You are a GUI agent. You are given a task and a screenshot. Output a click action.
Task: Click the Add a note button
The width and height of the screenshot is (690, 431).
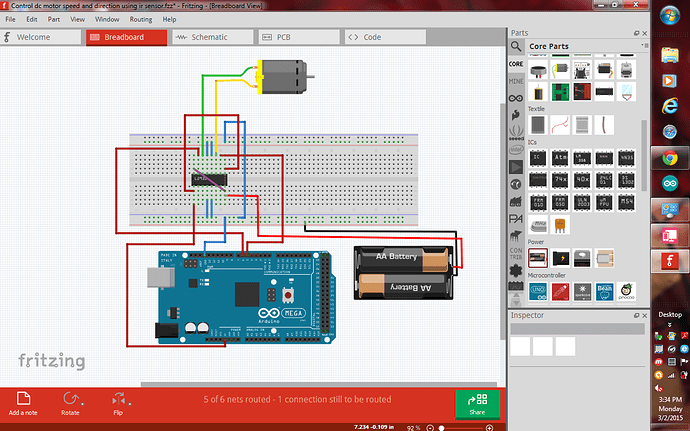23,403
